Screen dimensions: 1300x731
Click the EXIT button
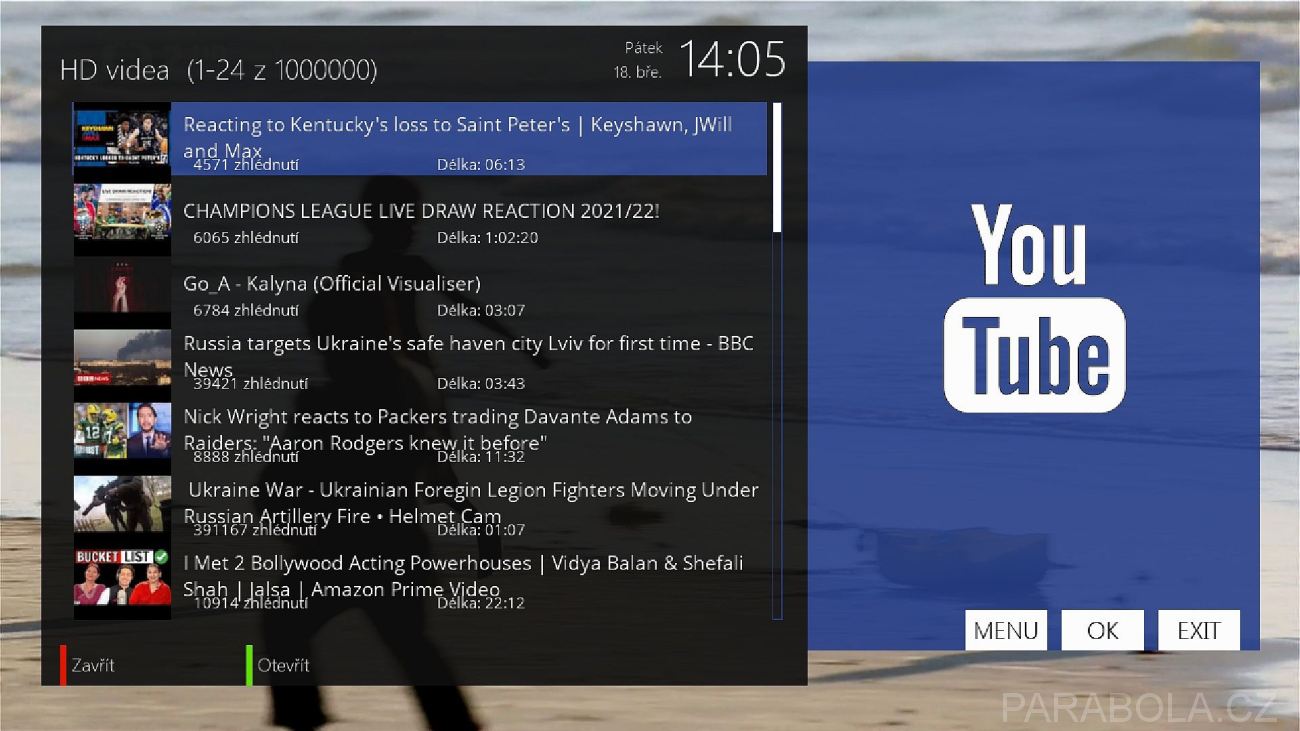[1199, 630]
